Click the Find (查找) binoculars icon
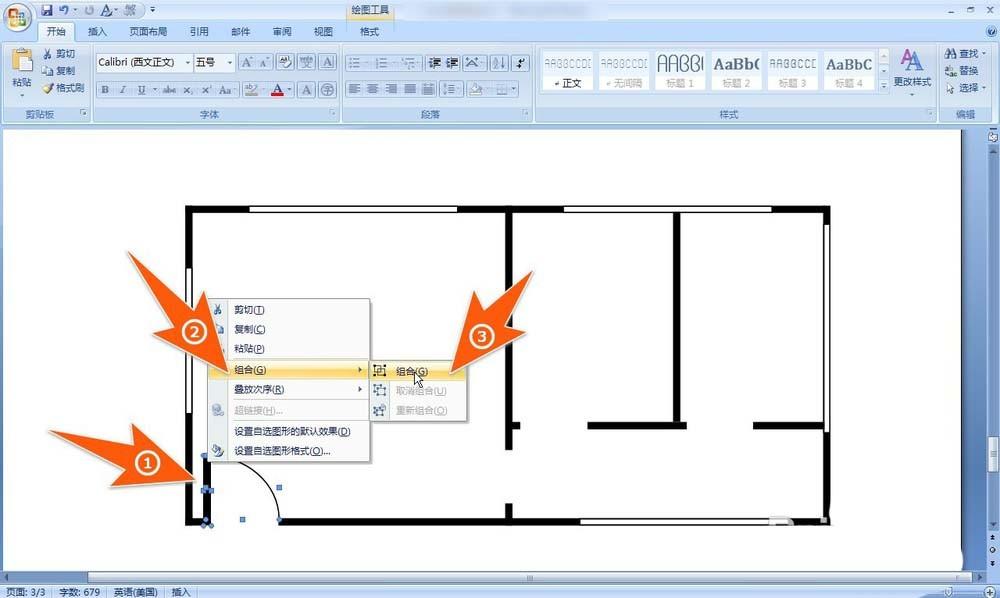Image resolution: width=1000 pixels, height=598 pixels. [x=950, y=54]
